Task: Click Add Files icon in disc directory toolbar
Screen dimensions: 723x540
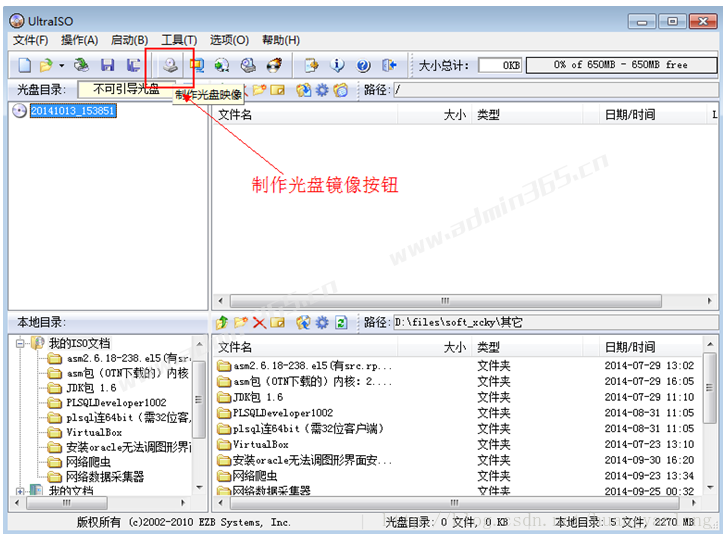Action: coord(303,90)
